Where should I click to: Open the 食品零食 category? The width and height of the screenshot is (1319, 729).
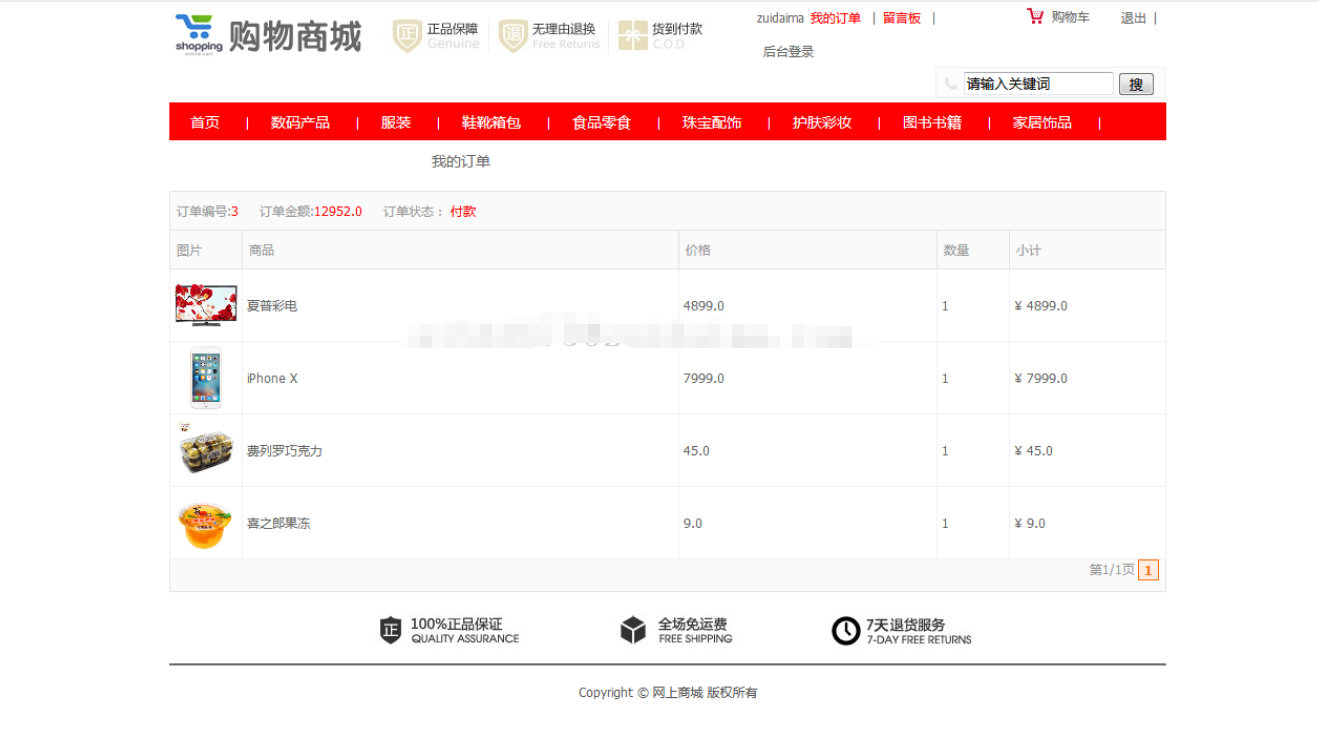(602, 122)
